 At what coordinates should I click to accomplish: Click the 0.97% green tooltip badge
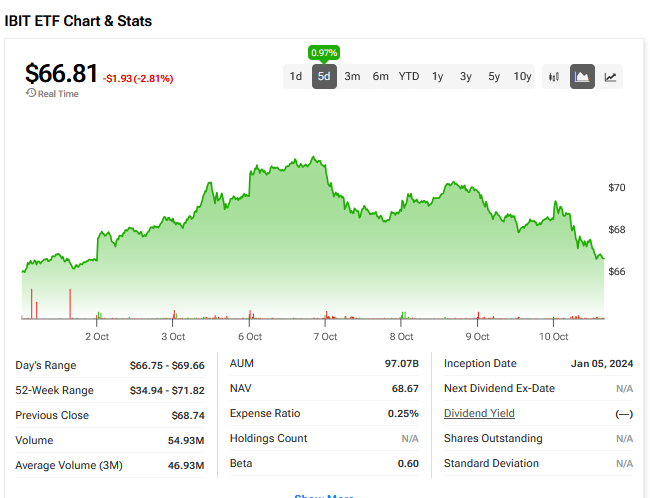click(323, 52)
